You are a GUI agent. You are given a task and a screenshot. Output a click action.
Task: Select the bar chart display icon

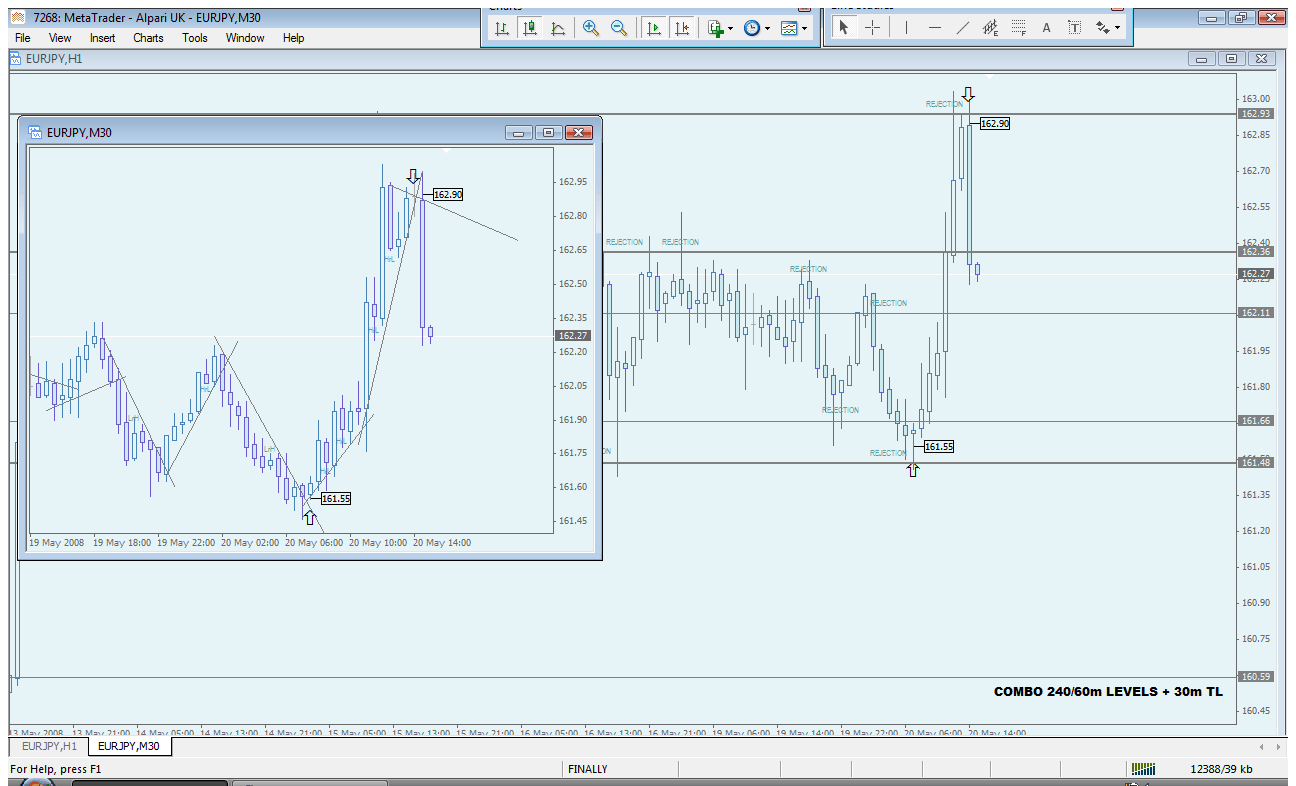click(x=502, y=28)
